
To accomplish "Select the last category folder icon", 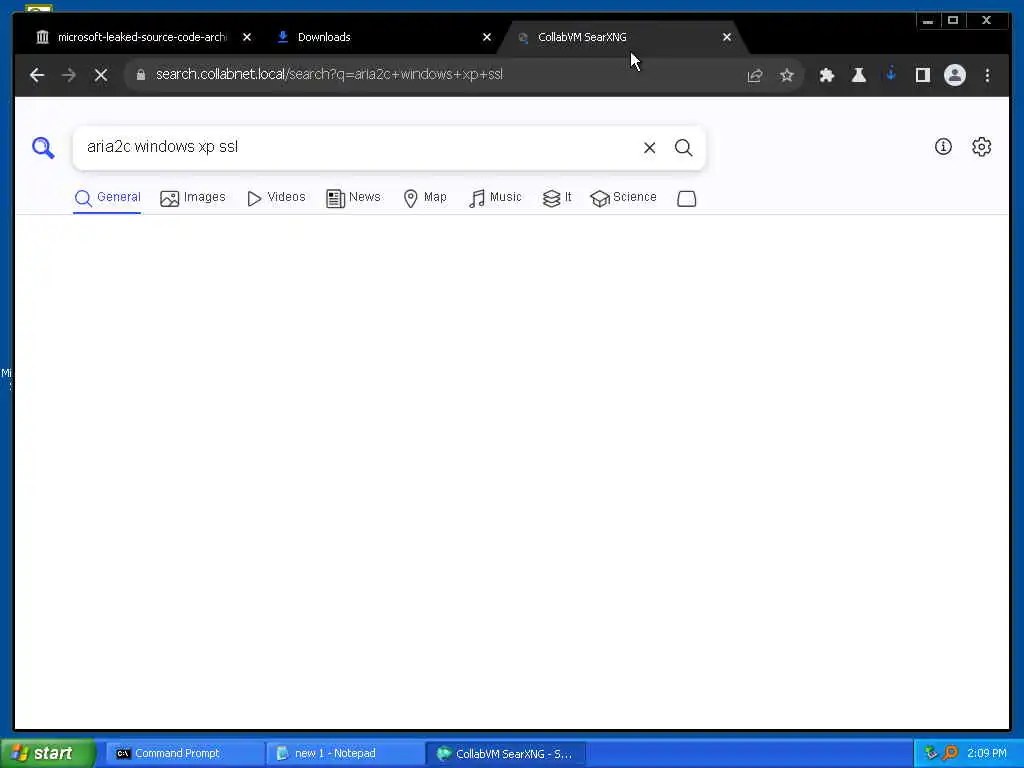I will point(686,199).
